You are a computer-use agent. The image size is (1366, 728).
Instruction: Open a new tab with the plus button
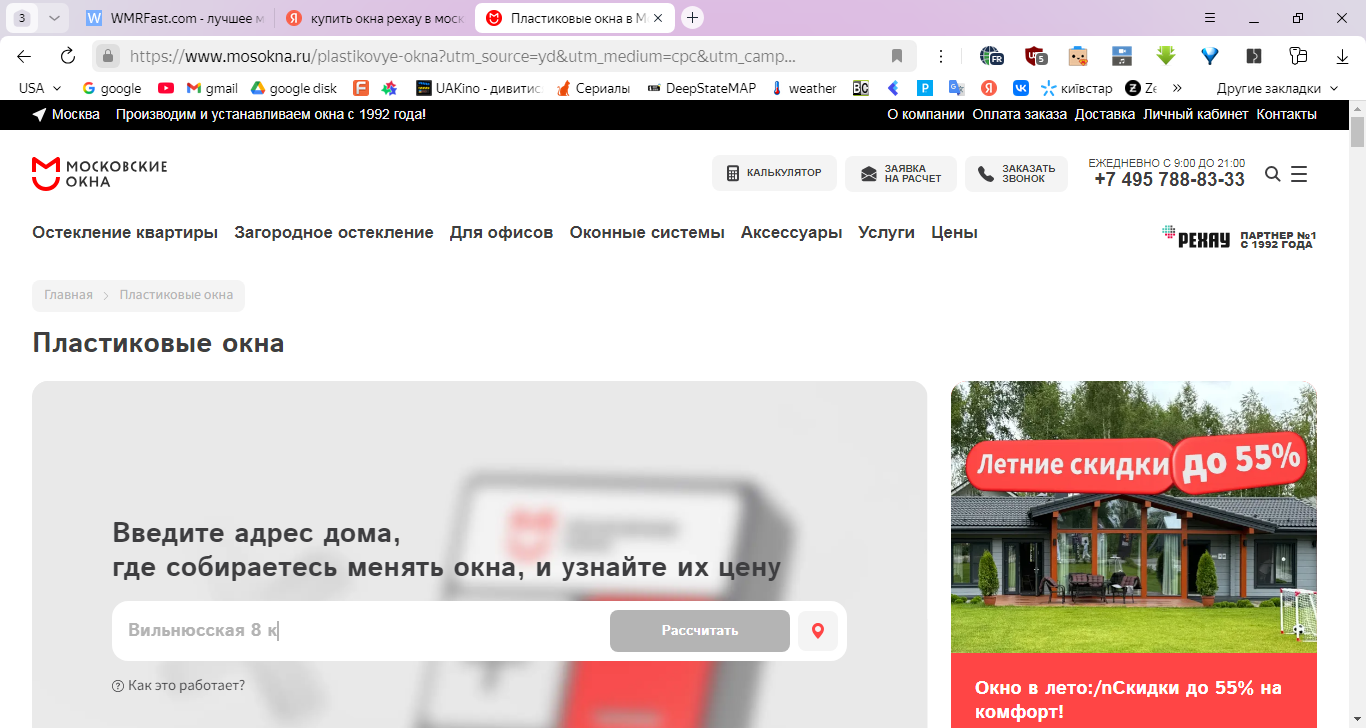(692, 18)
